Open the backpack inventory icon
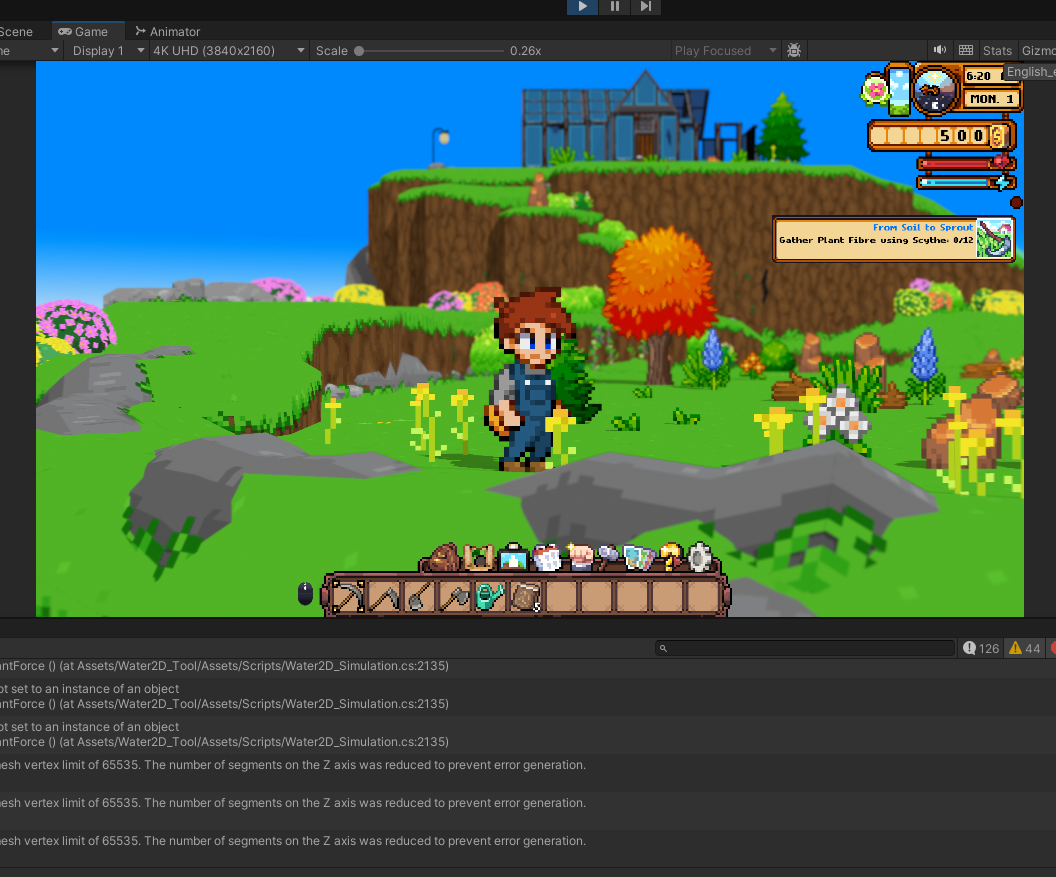Viewport: 1056px width, 877px height. pos(443,556)
